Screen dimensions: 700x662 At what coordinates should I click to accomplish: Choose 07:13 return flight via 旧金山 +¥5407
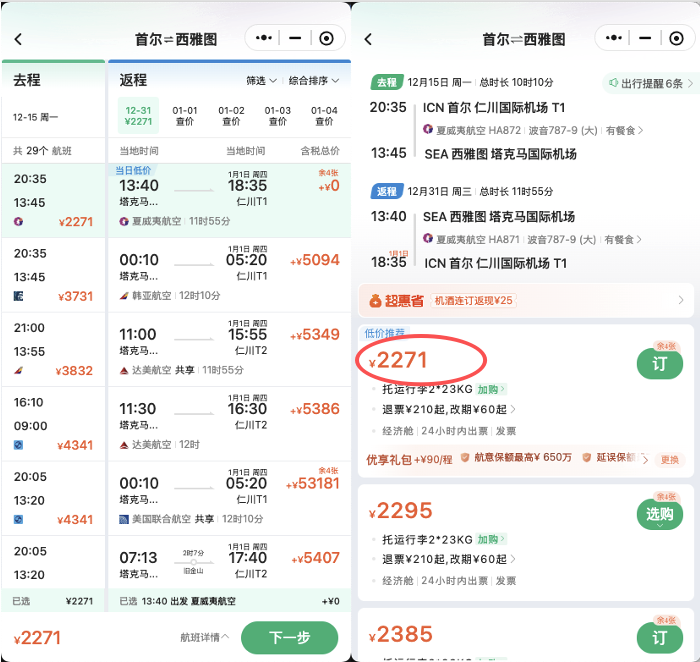[x=229, y=562]
